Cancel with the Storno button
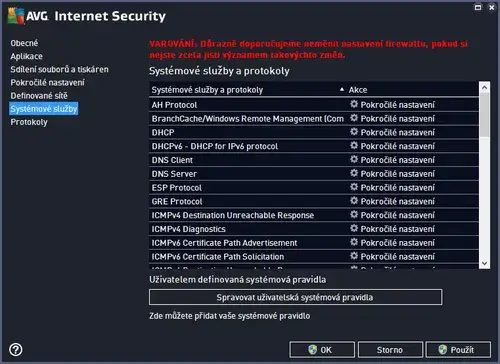Screen dimensions: 500x364 click(390, 350)
